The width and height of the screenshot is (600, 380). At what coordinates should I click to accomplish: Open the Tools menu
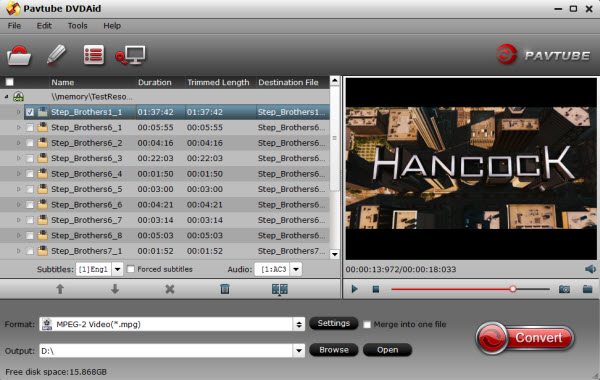click(x=78, y=26)
